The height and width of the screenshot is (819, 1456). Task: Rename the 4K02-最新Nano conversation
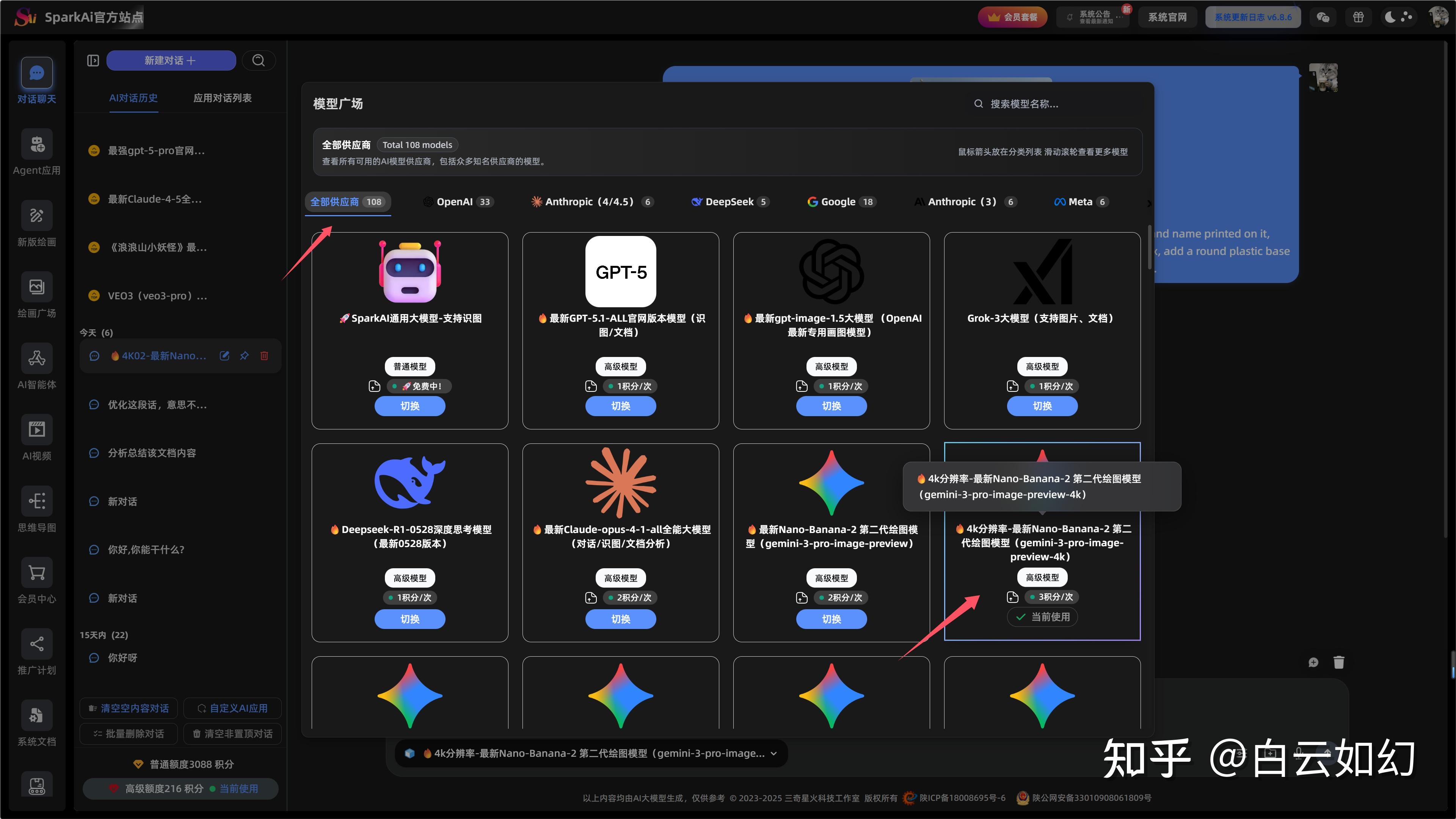[224, 356]
